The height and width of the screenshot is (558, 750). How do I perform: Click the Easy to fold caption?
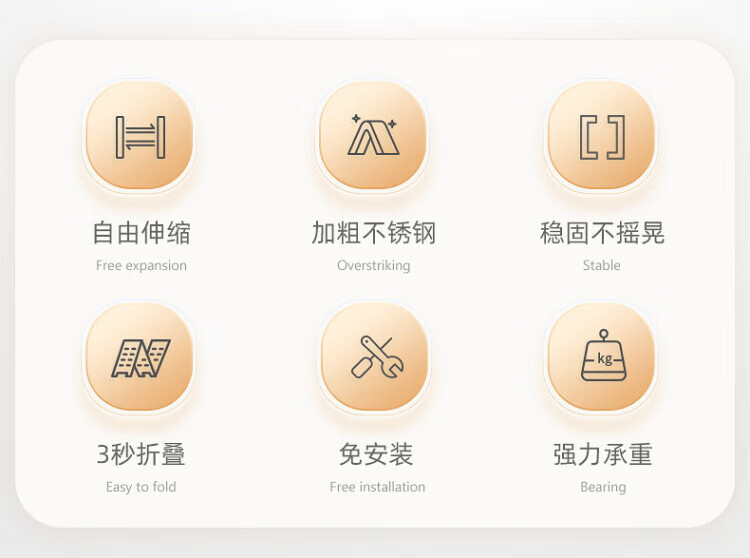pyautogui.click(x=141, y=487)
